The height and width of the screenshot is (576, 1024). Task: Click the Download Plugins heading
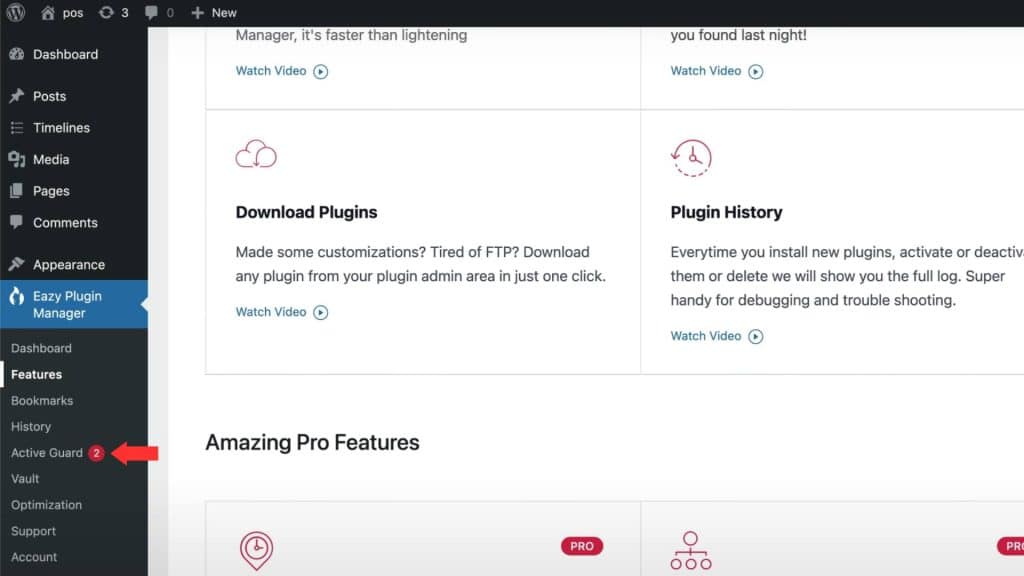pyautogui.click(x=306, y=212)
